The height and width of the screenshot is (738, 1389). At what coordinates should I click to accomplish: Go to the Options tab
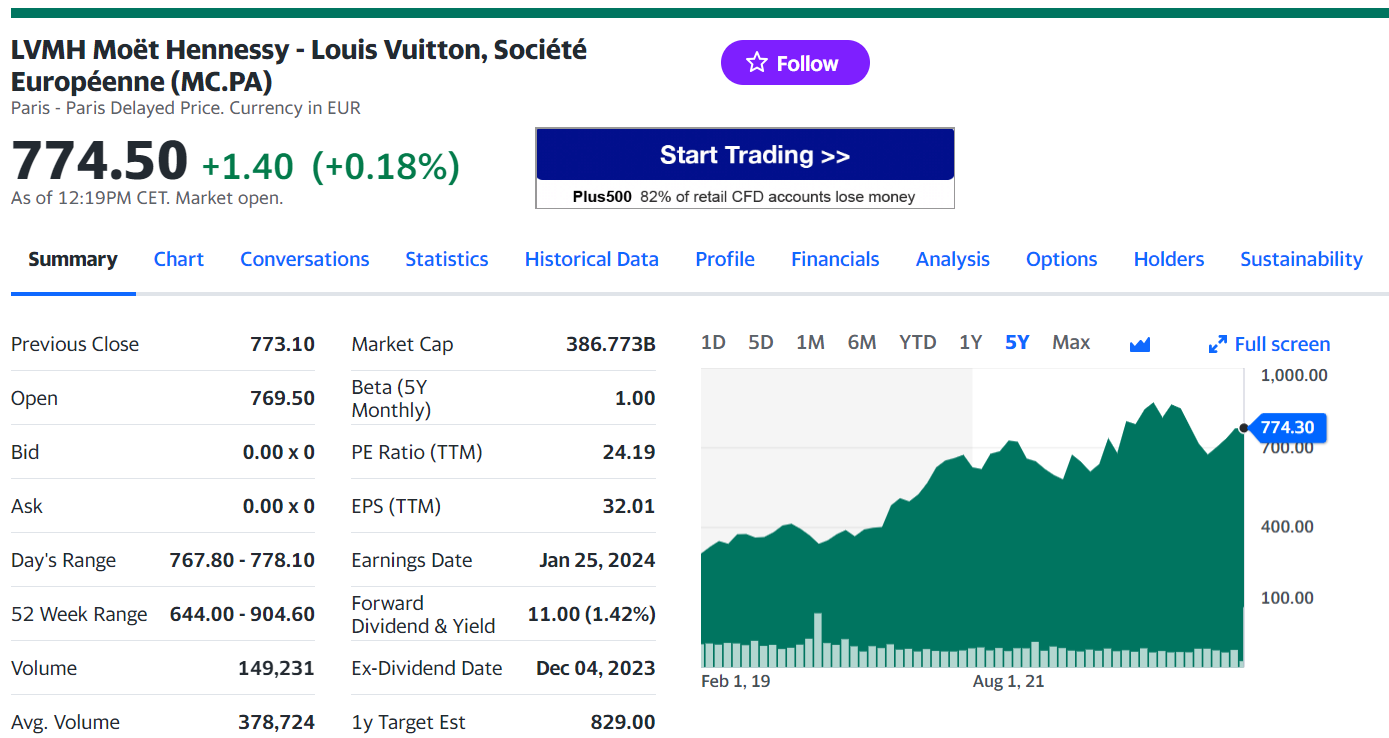click(x=1062, y=259)
